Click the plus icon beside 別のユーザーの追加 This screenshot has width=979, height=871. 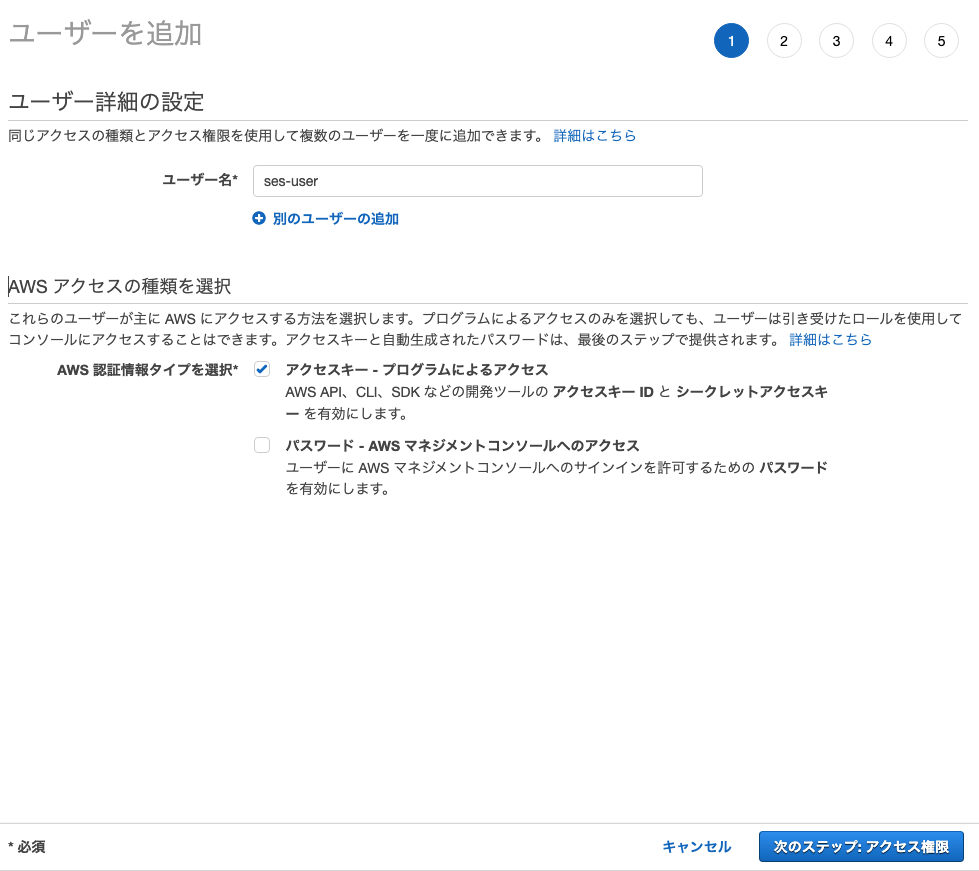259,218
